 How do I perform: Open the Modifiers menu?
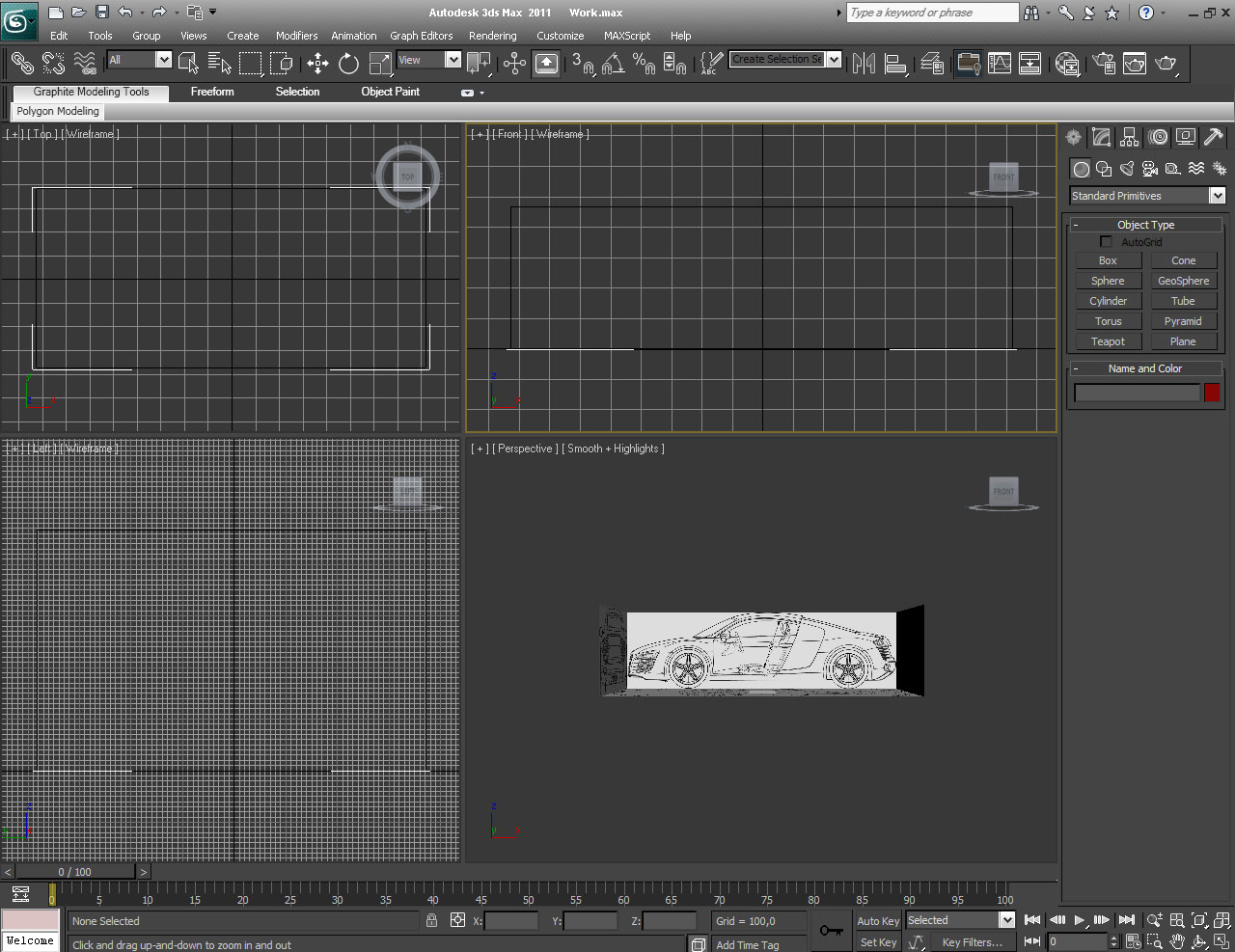point(296,36)
